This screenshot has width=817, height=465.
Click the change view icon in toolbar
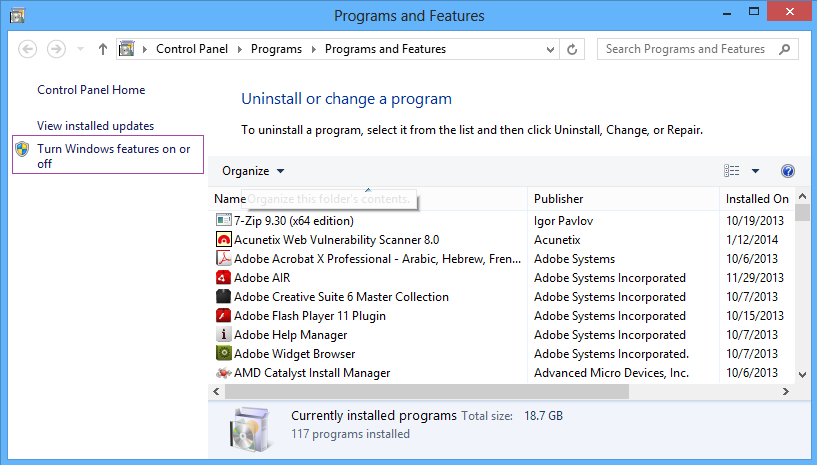tap(732, 172)
